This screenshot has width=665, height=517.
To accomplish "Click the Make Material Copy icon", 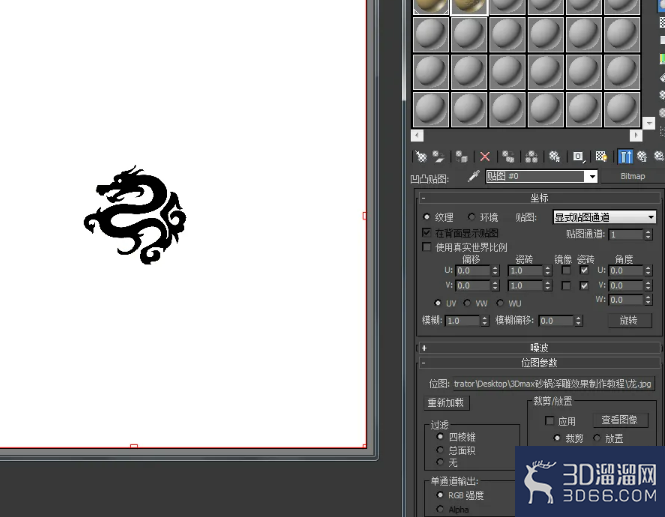I will (x=508, y=157).
